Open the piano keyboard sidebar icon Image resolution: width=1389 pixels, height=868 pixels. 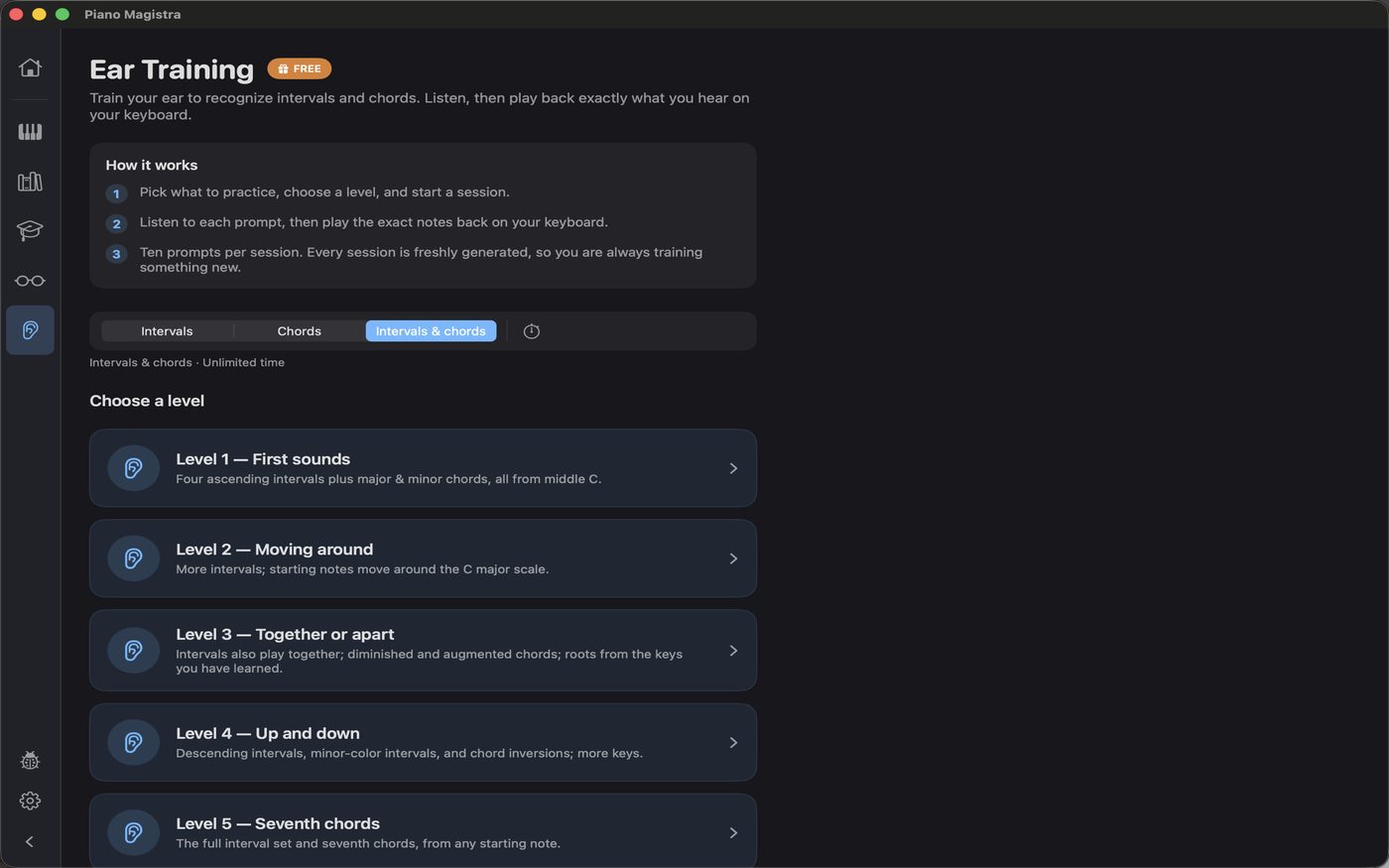(30, 132)
